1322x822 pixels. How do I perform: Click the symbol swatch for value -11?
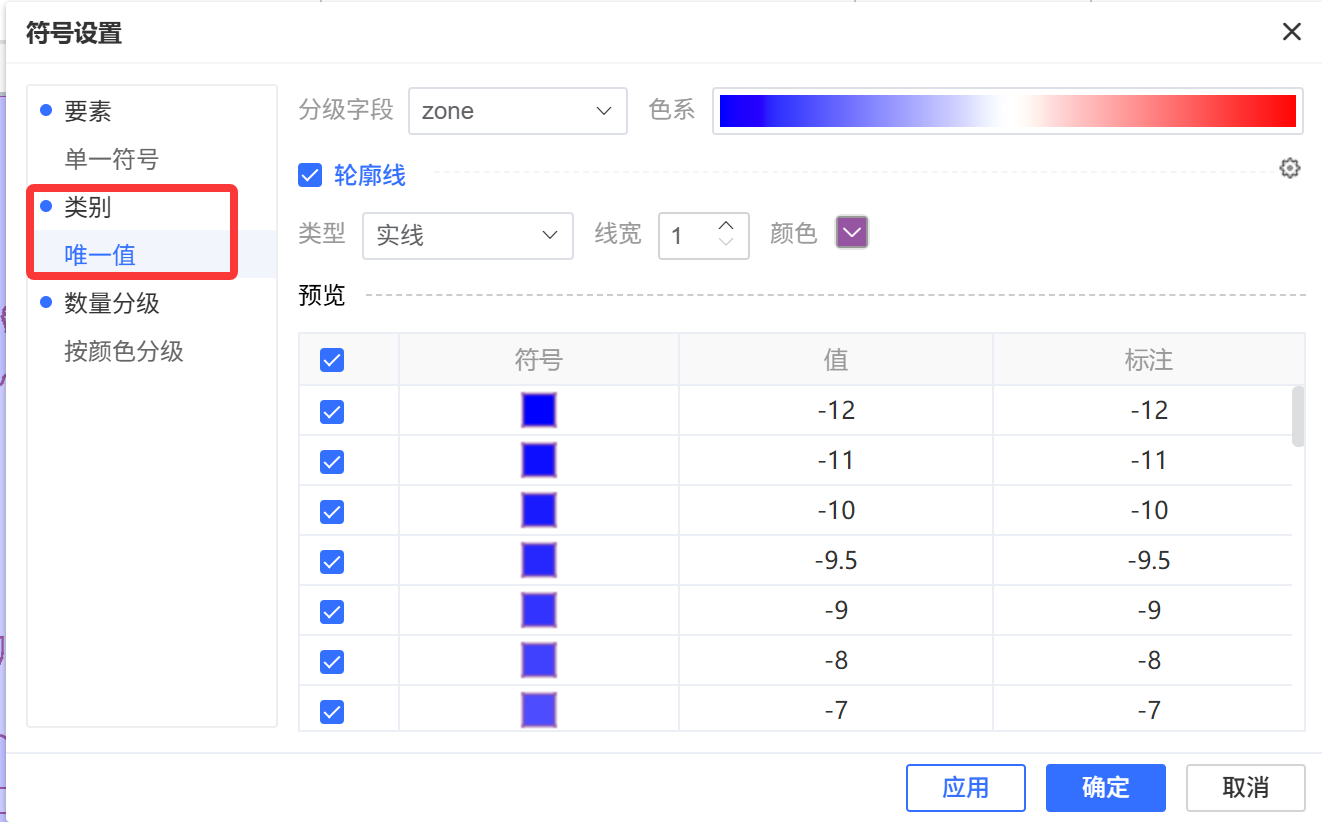pos(538,461)
